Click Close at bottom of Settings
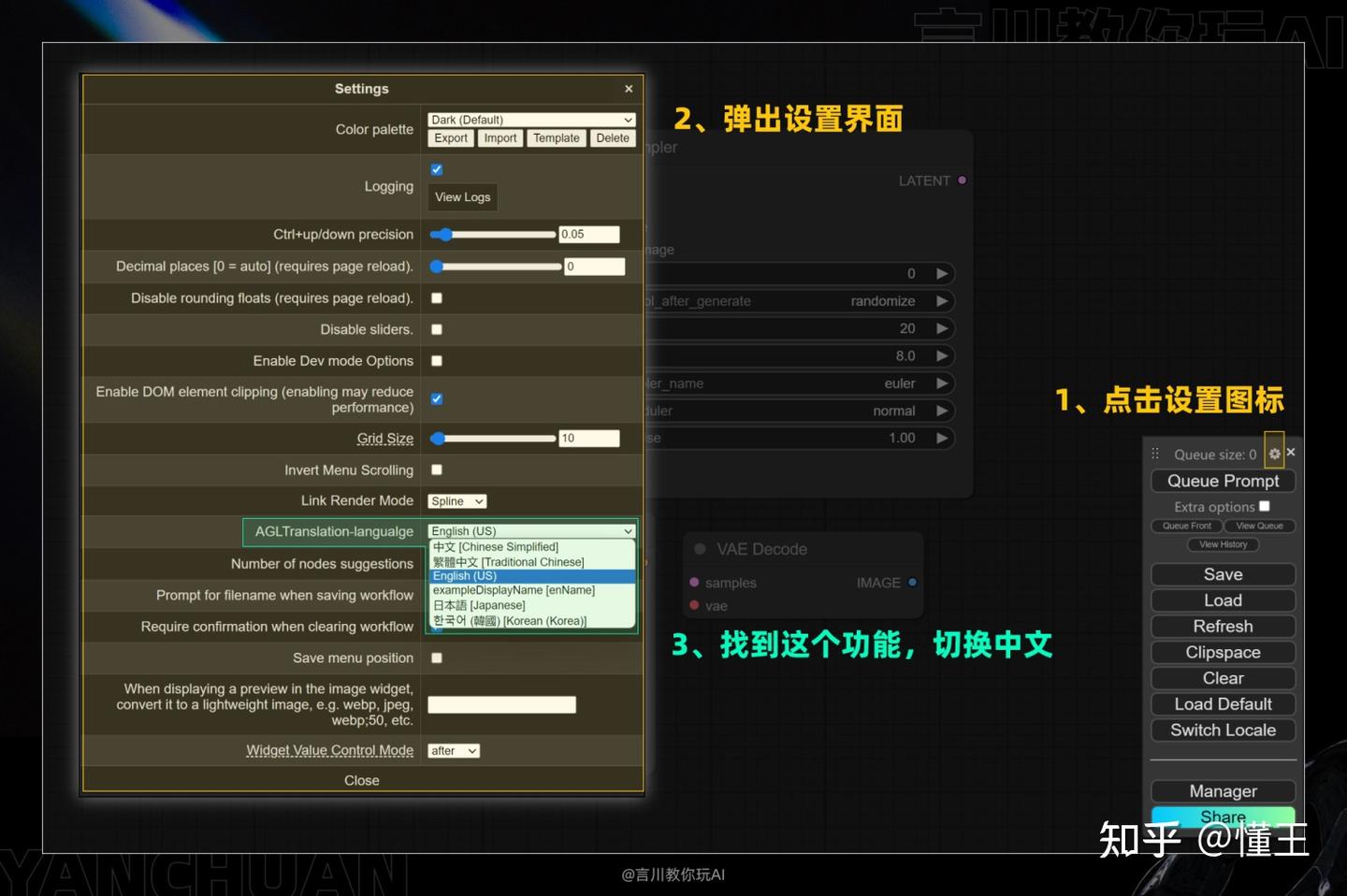 coord(362,780)
